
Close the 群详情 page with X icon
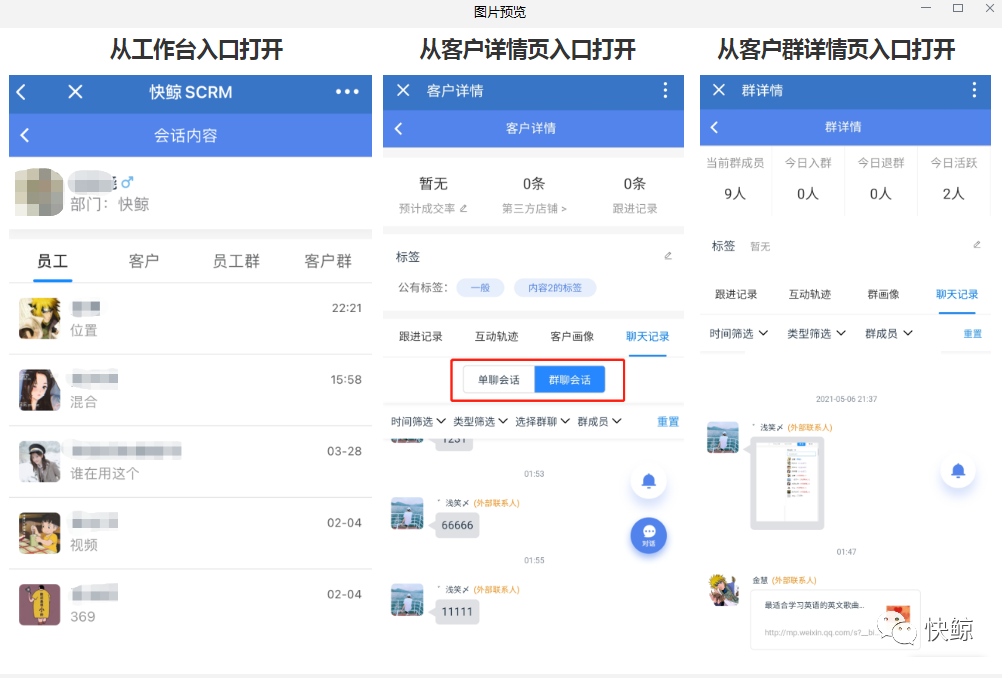pos(719,89)
